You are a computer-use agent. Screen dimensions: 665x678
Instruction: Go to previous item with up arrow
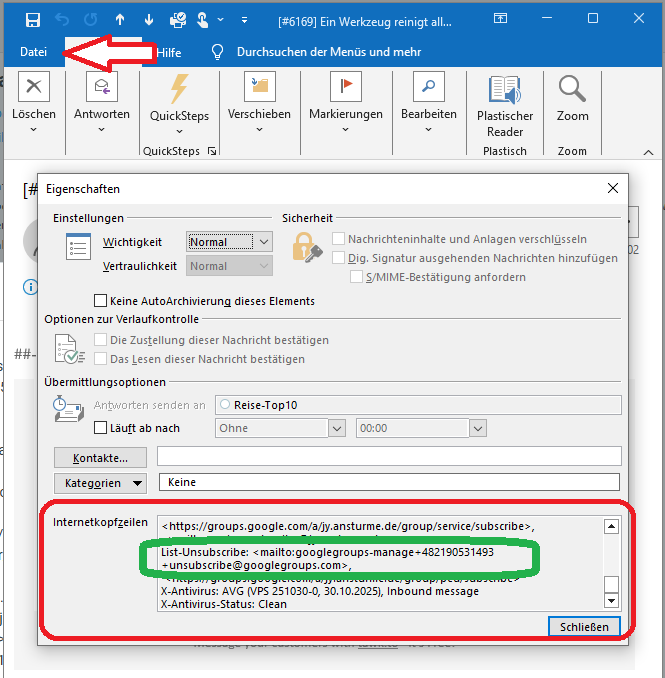[120, 19]
